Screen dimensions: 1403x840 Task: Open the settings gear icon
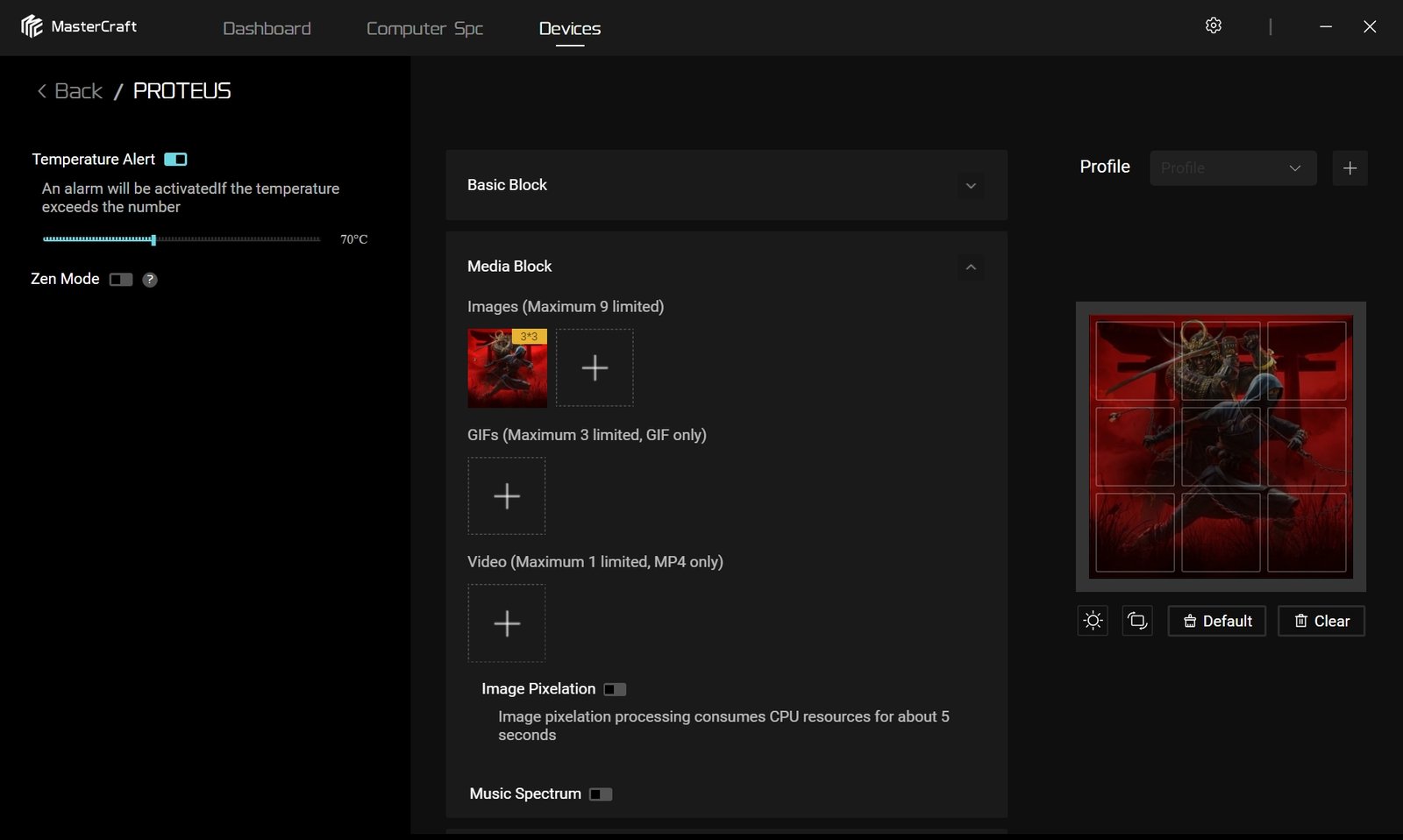[1214, 26]
